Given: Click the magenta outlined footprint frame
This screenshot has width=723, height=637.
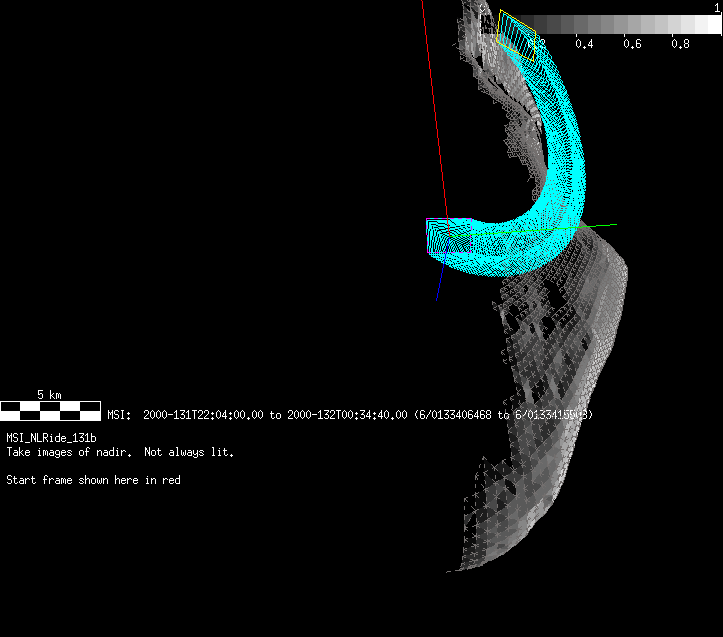Looking at the screenshot, I should (445, 235).
